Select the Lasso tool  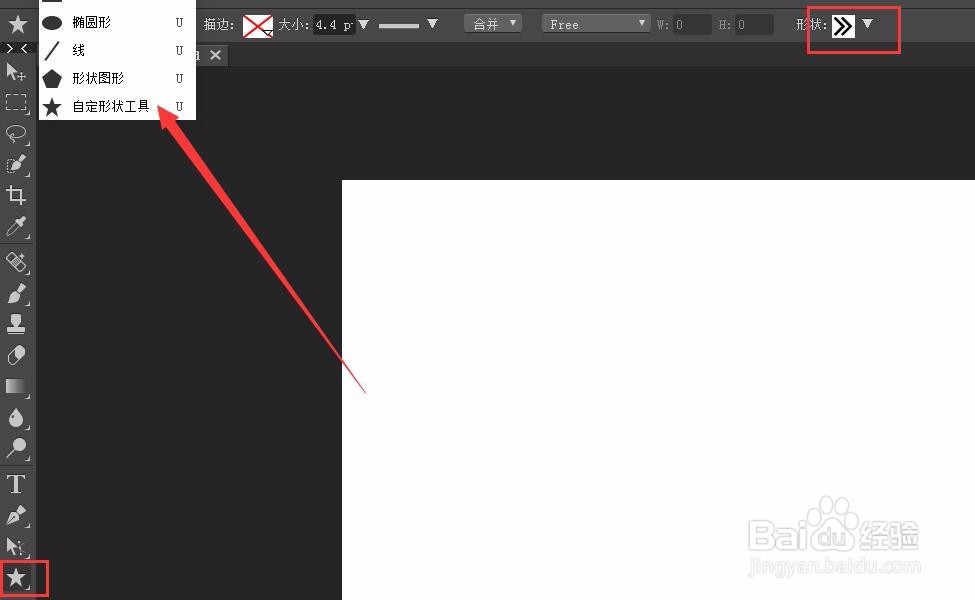(16, 134)
